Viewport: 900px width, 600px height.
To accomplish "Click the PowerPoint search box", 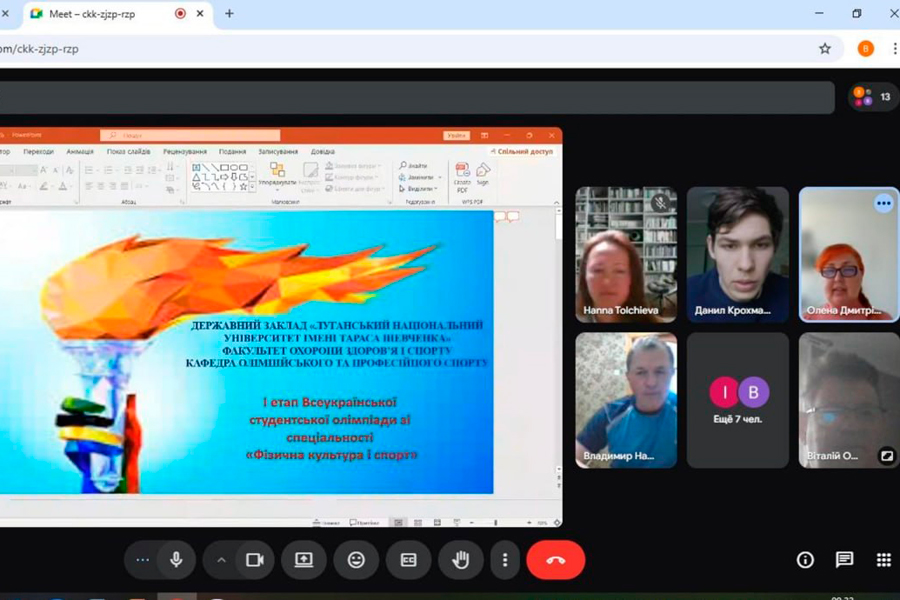I will 190,135.
